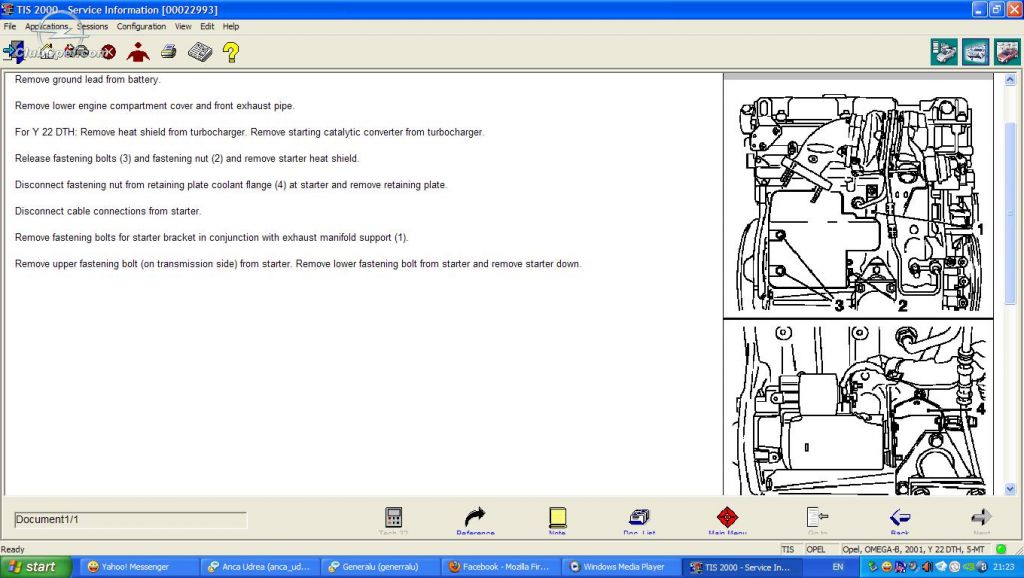Click the Ready status text
Image resolution: width=1024 pixels, height=578 pixels.
pyautogui.click(x=12, y=549)
